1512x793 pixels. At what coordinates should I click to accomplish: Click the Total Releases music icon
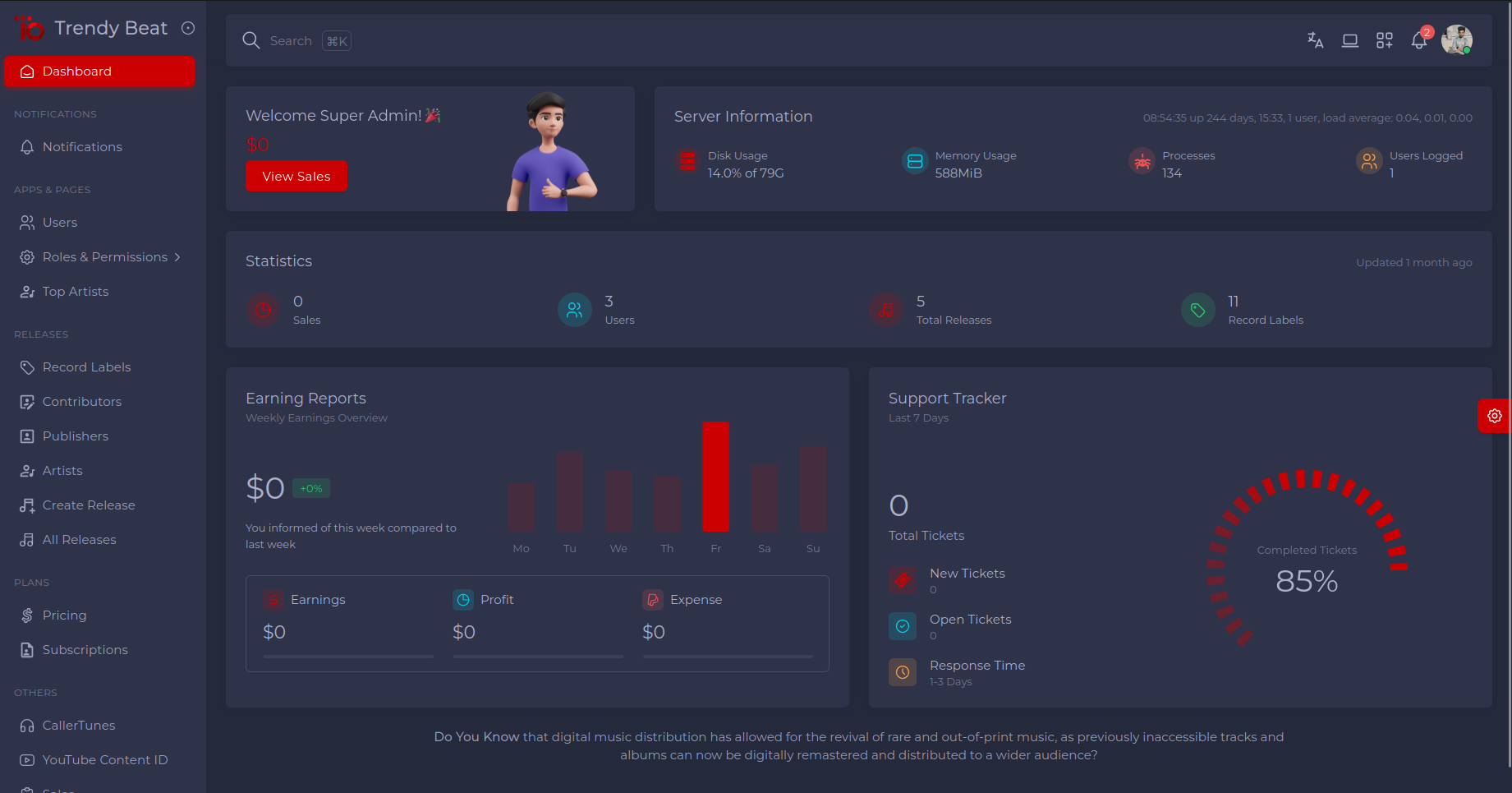pos(886,310)
